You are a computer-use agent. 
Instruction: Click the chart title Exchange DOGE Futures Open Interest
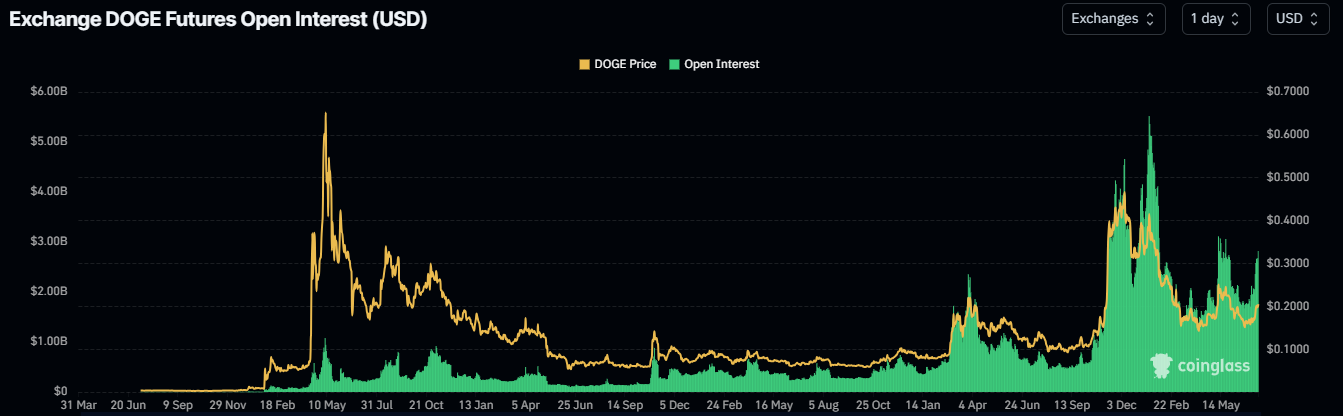219,20
